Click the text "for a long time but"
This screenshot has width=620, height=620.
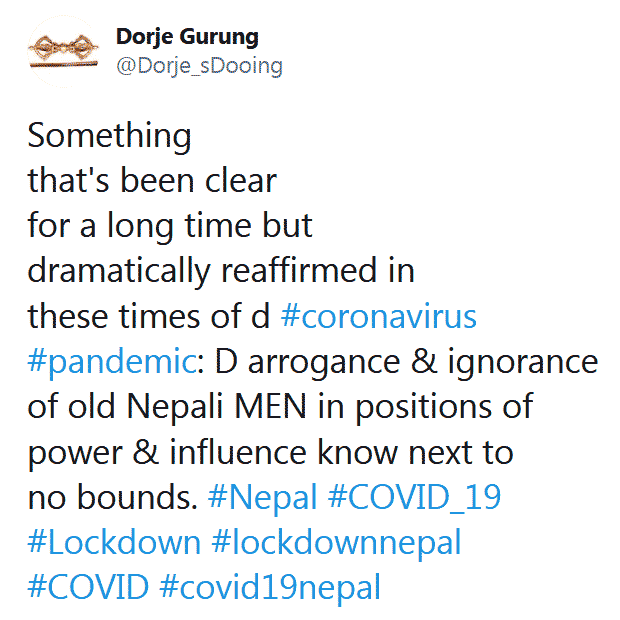click(170, 226)
